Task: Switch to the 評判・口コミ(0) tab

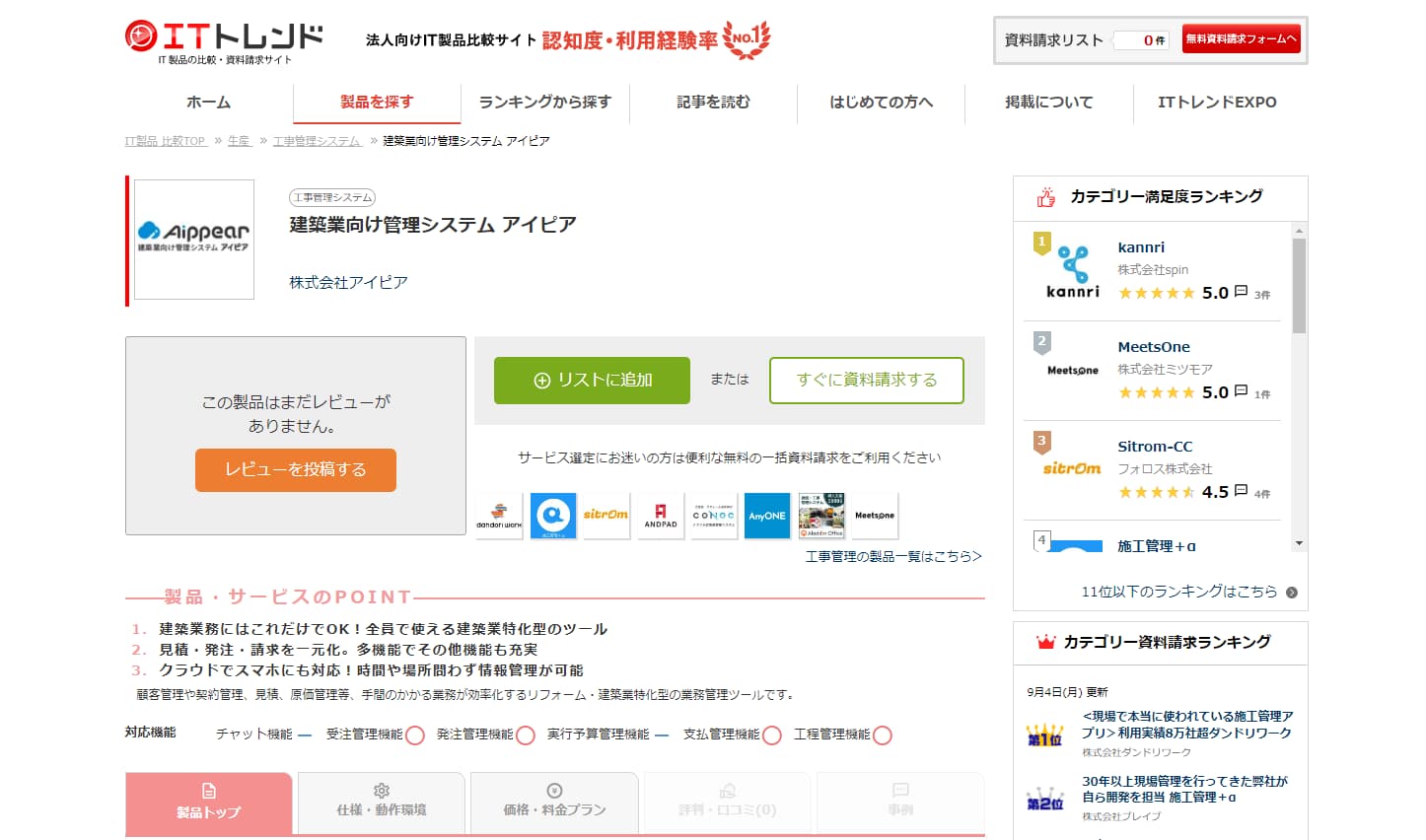Action: point(727,803)
